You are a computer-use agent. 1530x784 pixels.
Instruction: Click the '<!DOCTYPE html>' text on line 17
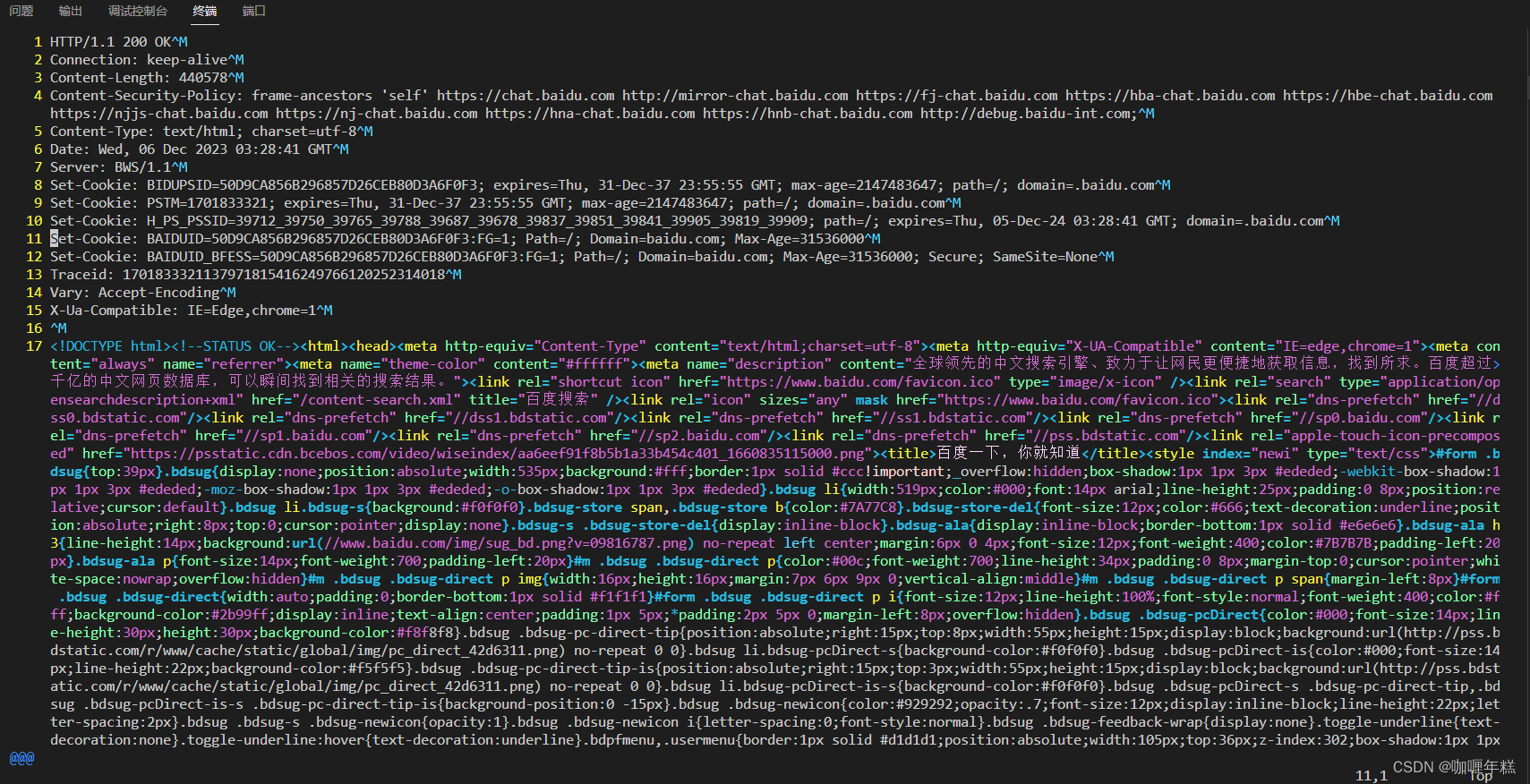(111, 346)
